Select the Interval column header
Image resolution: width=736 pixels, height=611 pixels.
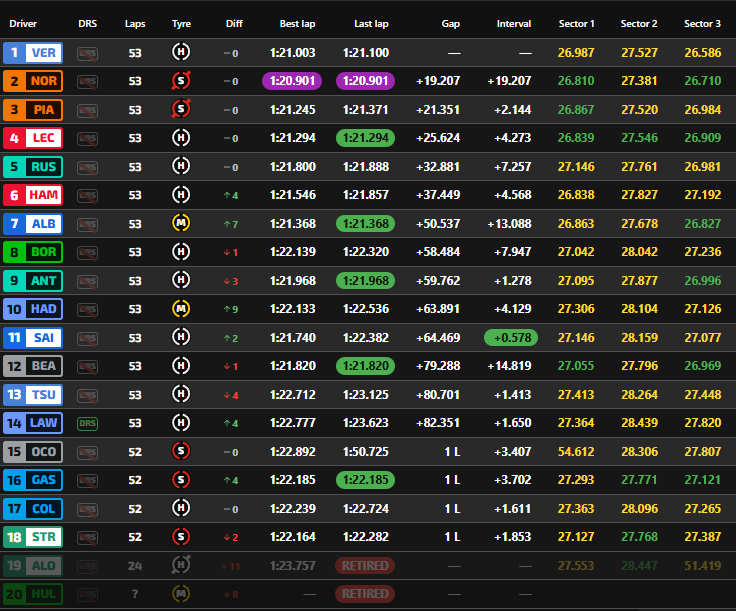[514, 23]
